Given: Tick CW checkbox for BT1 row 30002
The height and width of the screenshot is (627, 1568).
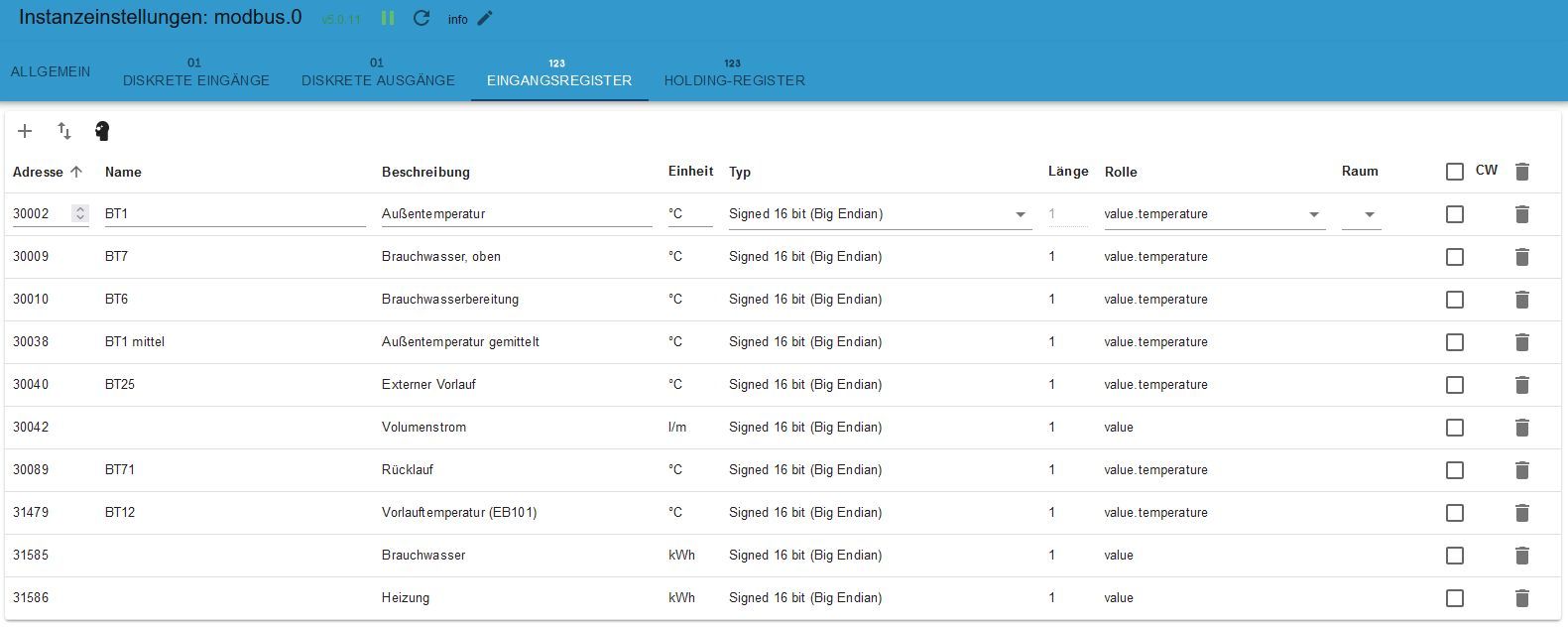Looking at the screenshot, I should click(x=1455, y=214).
